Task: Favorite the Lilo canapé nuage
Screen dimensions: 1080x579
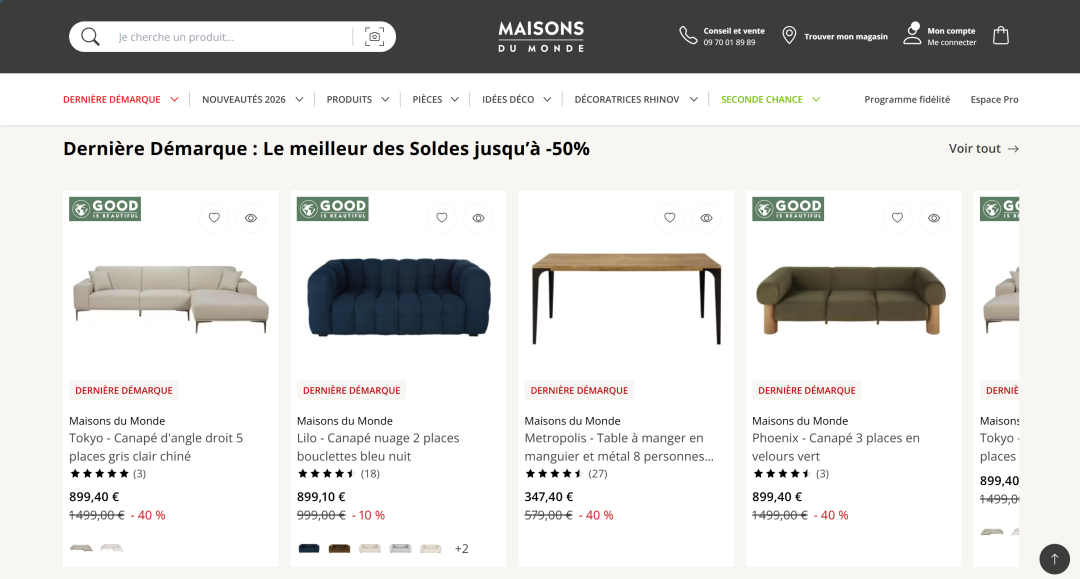Action: tap(442, 218)
